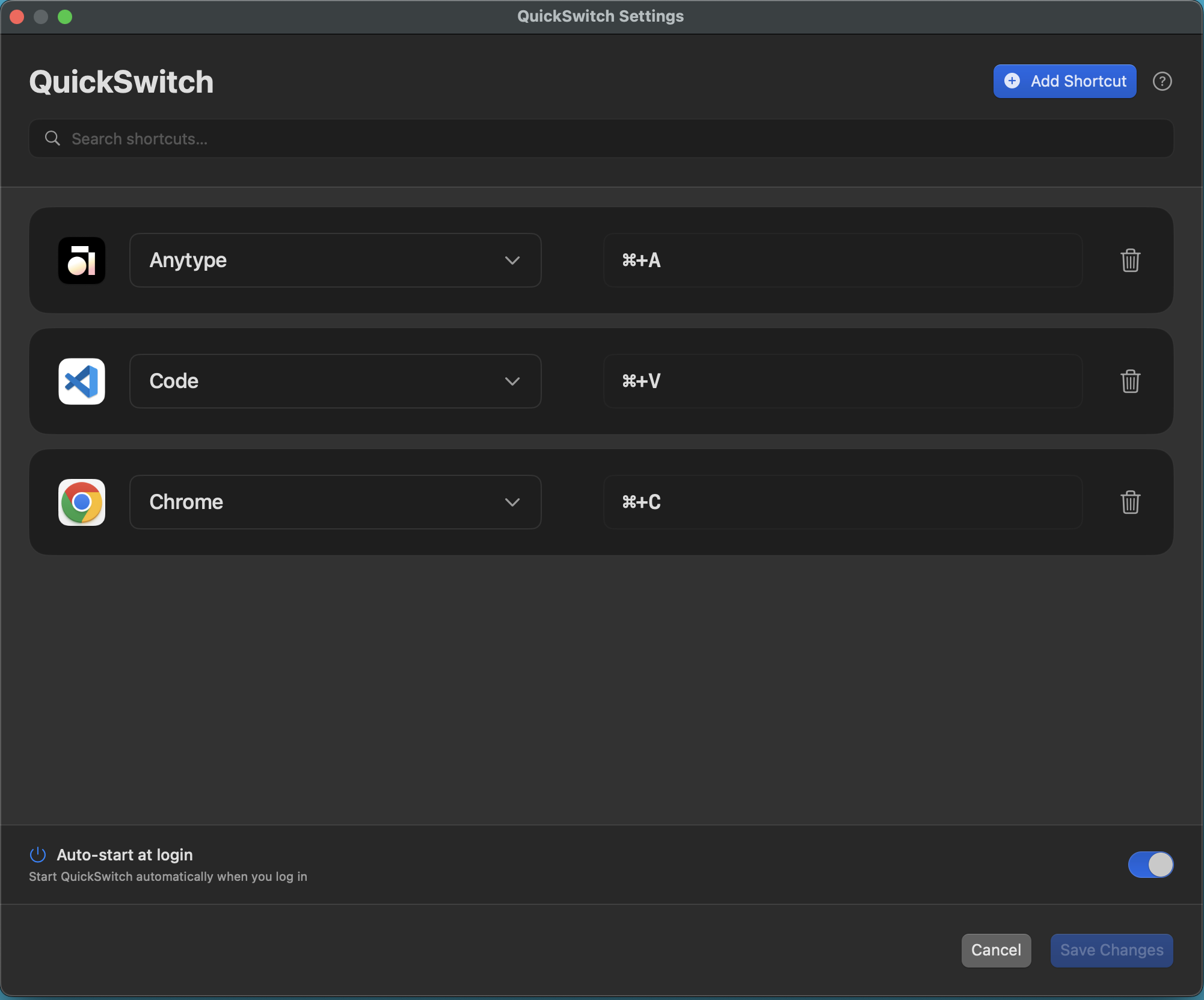Screen dimensions: 1204x1000
Task: Click the Auto-start power icon
Action: pyautogui.click(x=38, y=854)
